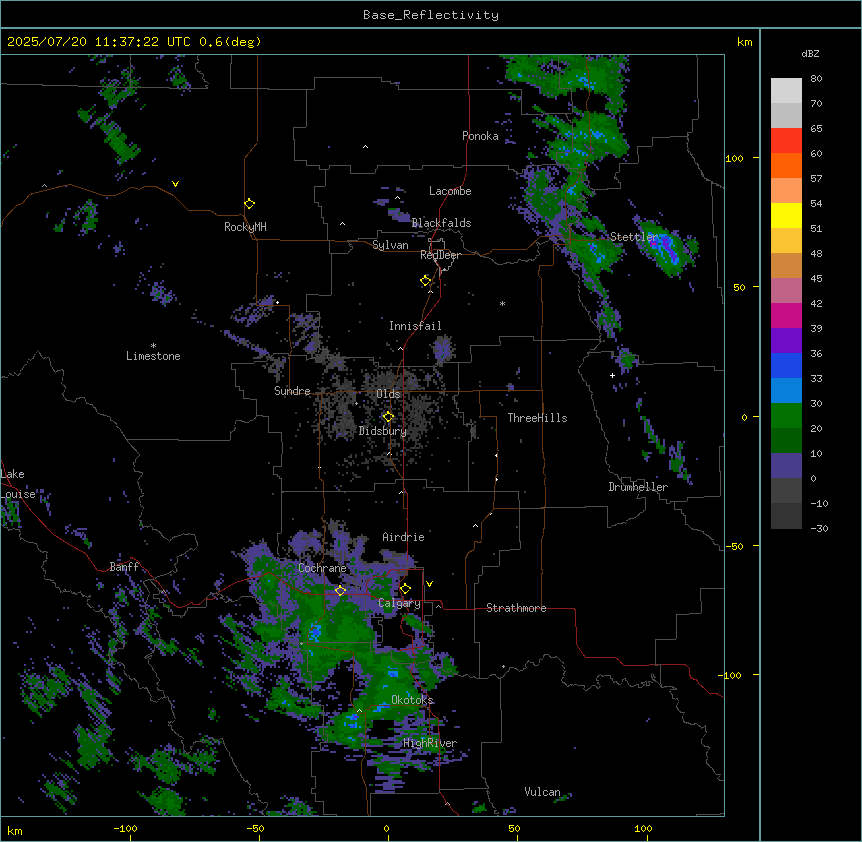Click the dBZ legend heading
The height and width of the screenshot is (842, 862).
pos(810,53)
